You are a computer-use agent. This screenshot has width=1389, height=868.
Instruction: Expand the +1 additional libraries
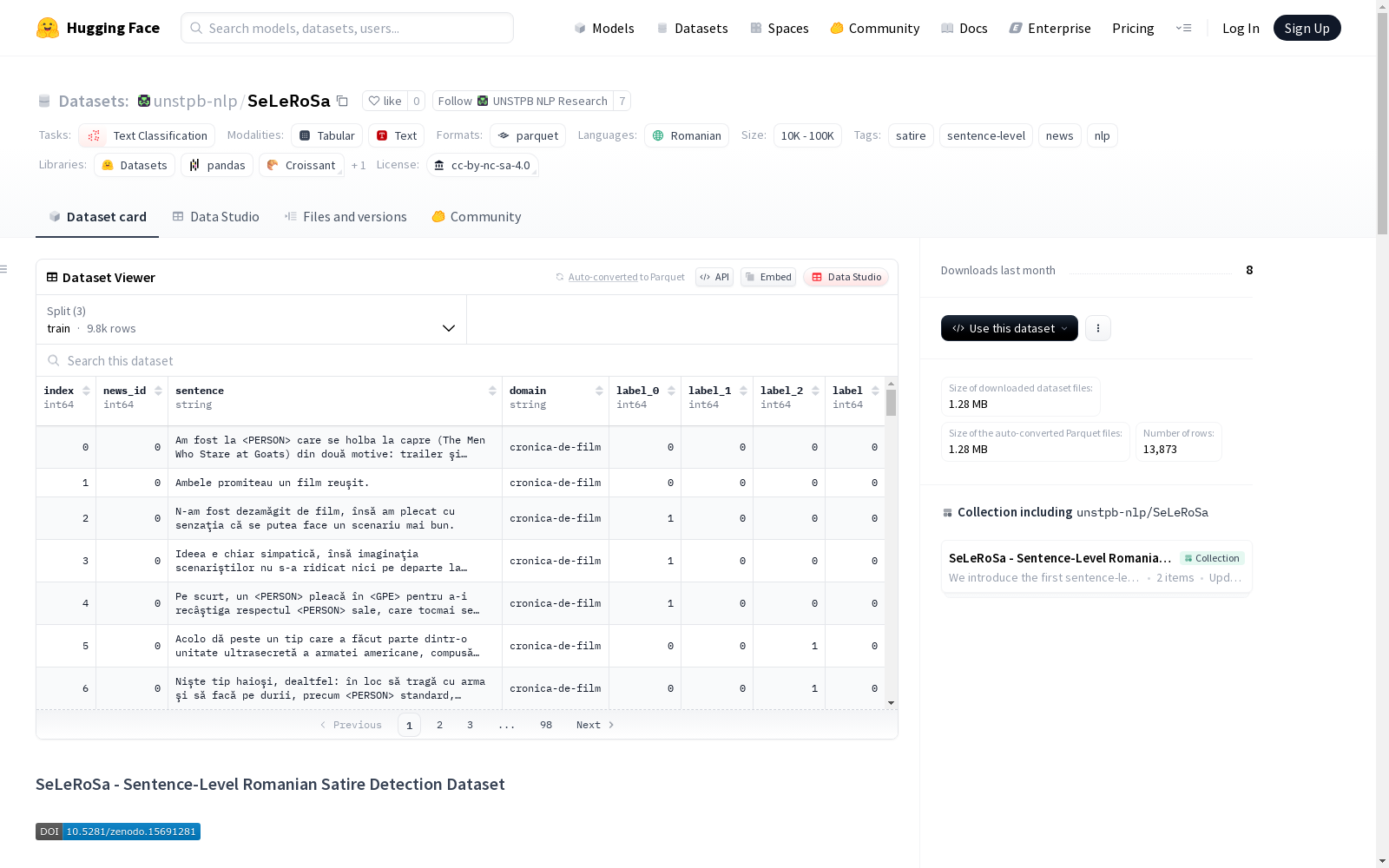(359, 165)
